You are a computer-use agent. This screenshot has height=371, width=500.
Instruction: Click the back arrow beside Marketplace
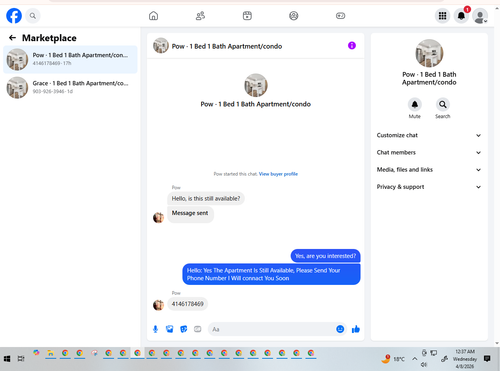pos(12,38)
